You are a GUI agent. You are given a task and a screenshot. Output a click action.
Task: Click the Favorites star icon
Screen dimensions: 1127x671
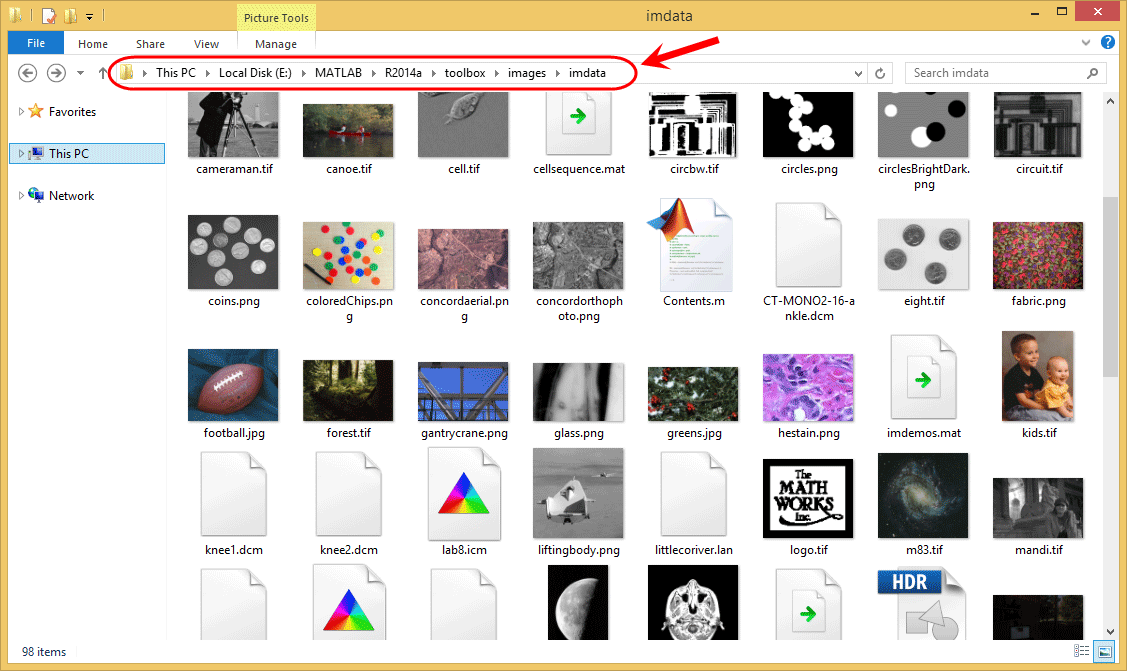[x=36, y=111]
